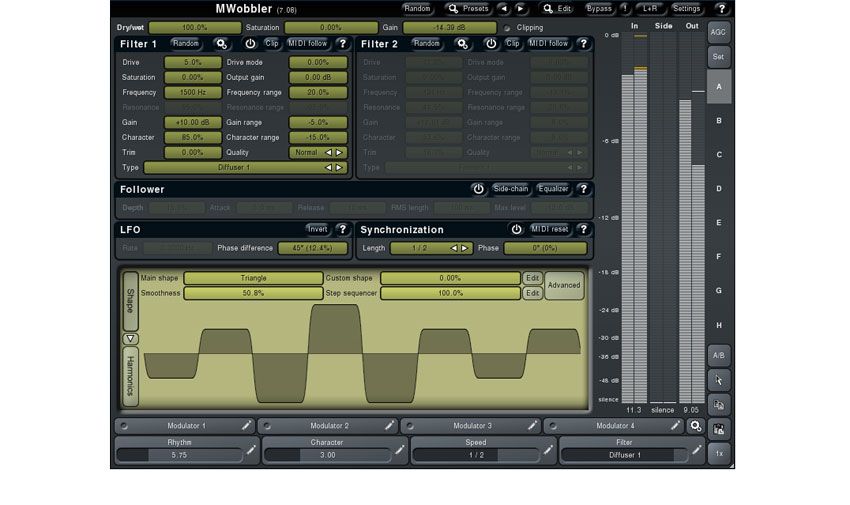Adjust the Smoothness 50.8% slider

coord(253,293)
